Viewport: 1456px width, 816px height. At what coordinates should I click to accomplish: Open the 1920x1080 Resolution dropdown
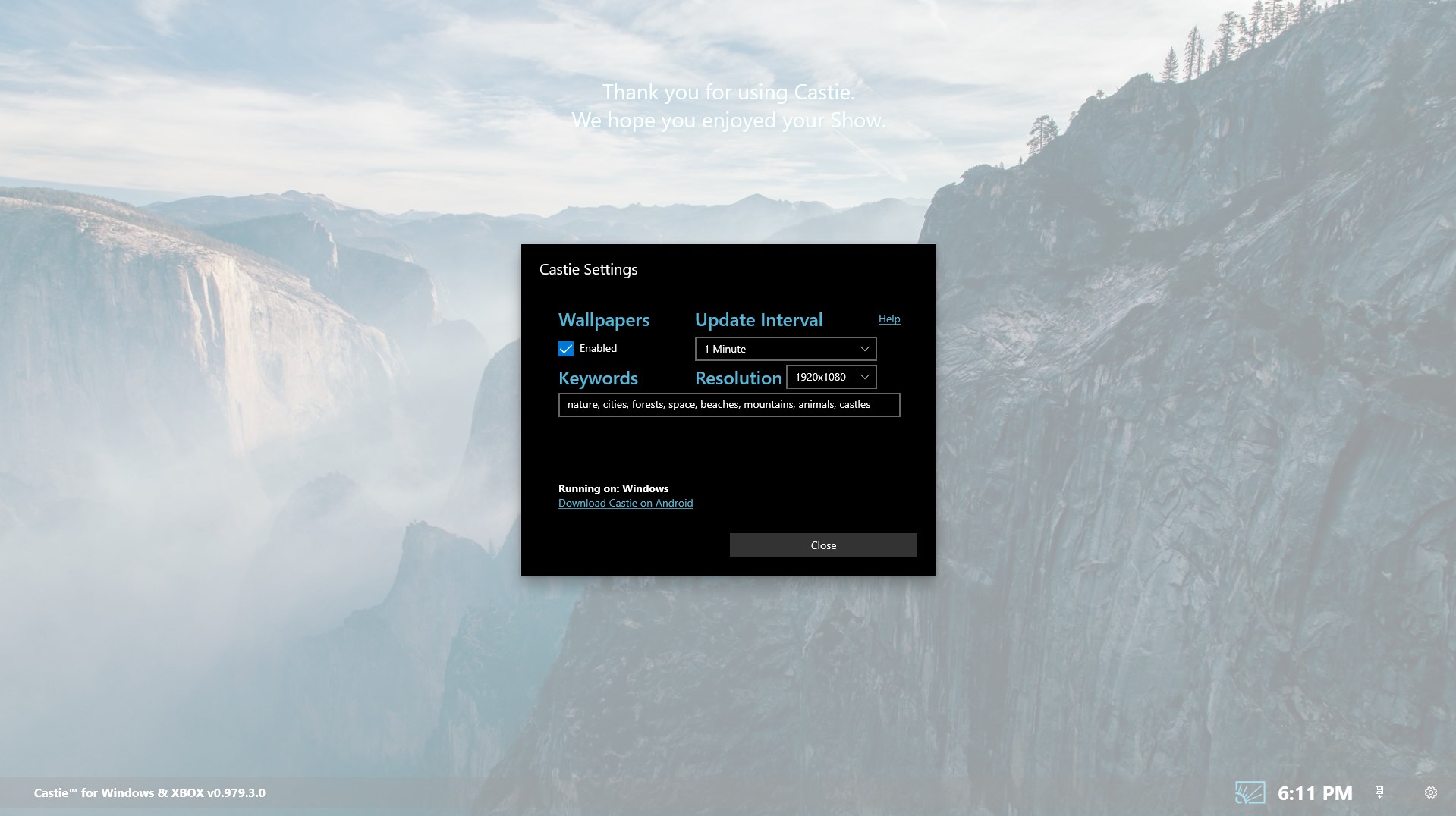point(832,377)
